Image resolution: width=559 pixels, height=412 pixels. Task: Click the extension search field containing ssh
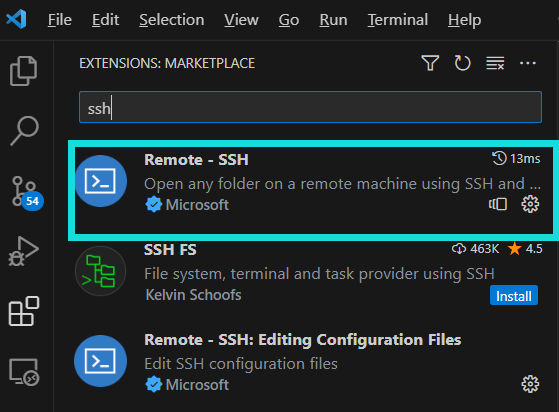pyautogui.click(x=310, y=107)
